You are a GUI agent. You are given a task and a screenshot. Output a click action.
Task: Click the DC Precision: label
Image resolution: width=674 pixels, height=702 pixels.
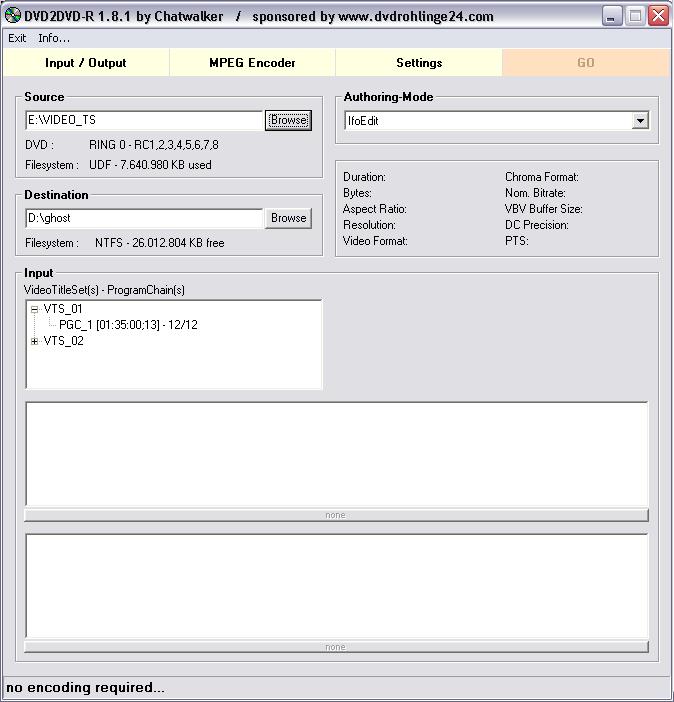click(537, 225)
